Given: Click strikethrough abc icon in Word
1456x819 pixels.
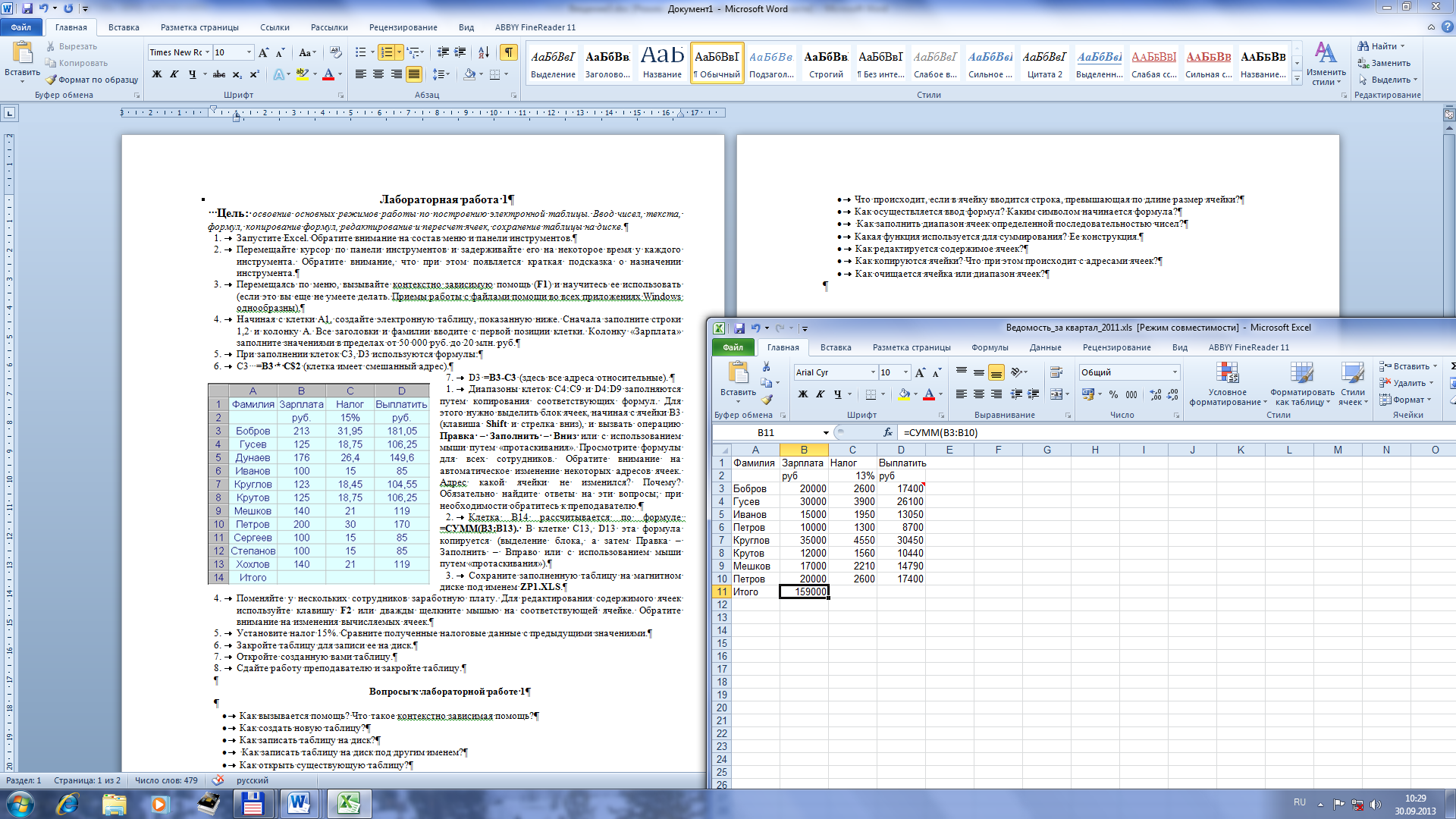Looking at the screenshot, I should (x=219, y=74).
